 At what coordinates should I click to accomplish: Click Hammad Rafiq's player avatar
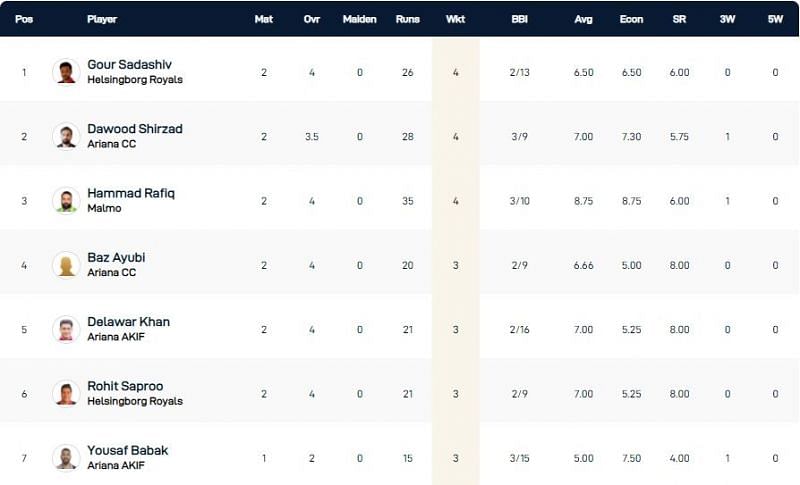coord(66,200)
